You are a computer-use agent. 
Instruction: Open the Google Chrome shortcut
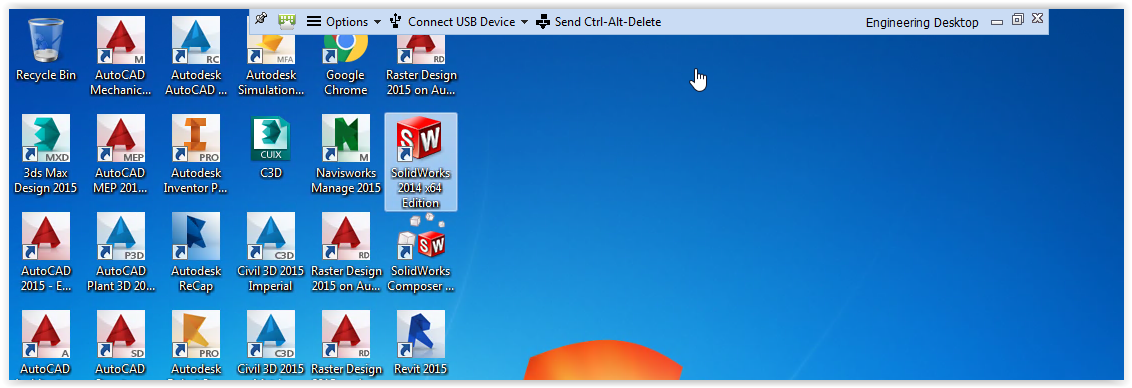point(346,65)
